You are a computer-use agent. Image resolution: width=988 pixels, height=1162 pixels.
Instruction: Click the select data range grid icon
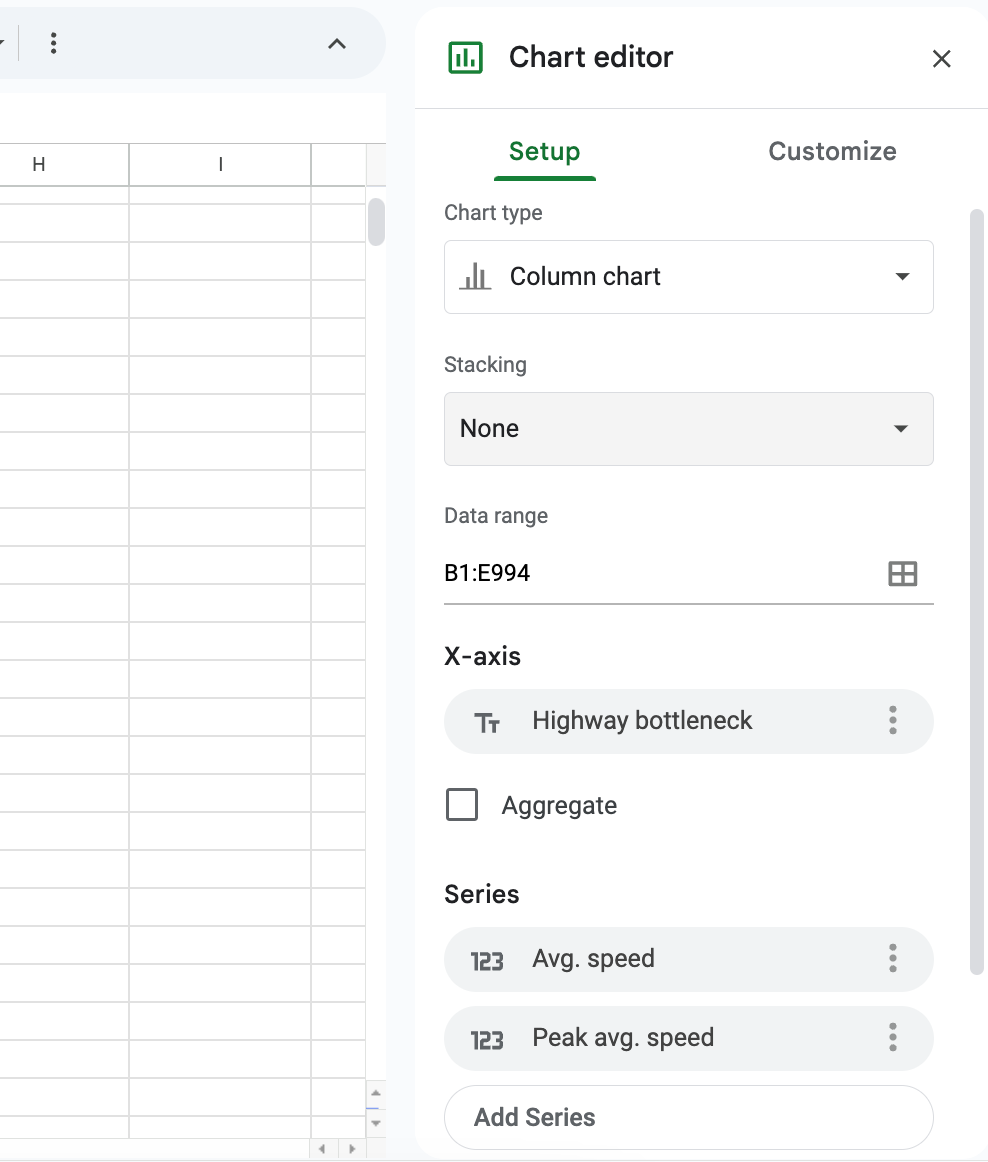[902, 574]
